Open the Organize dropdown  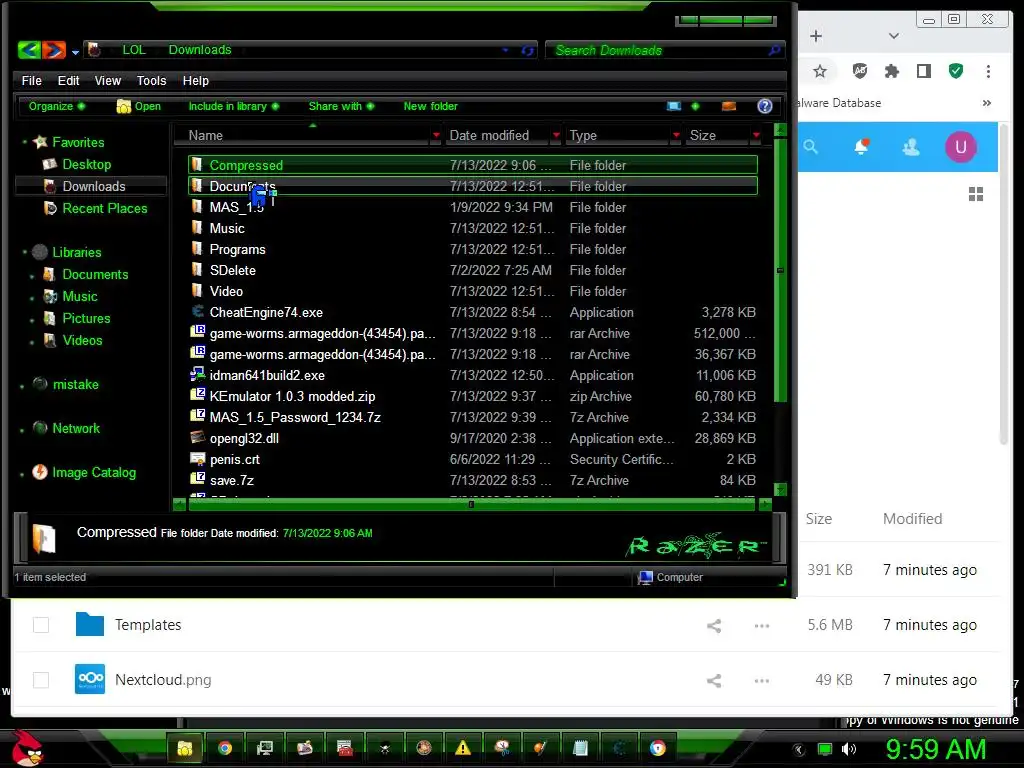pyautogui.click(x=57, y=106)
